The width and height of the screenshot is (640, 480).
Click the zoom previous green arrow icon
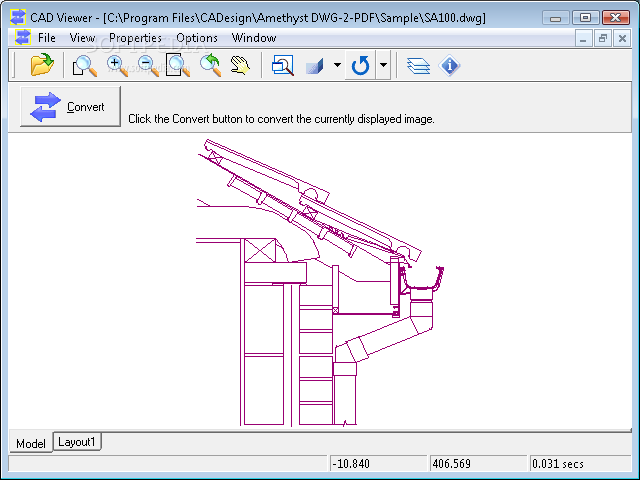pyautogui.click(x=210, y=65)
